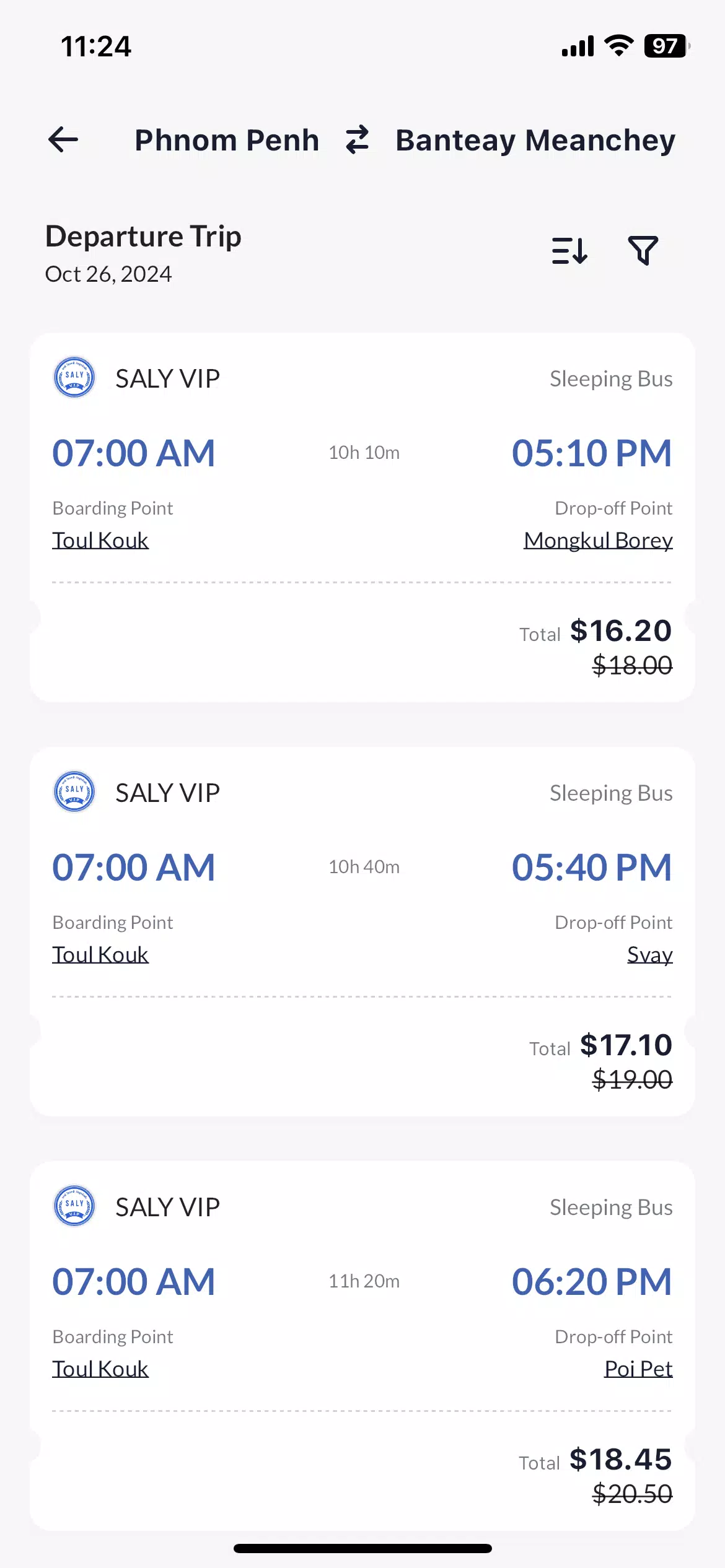Viewport: 725px width, 1568px height.
Task: Open the sort trips icon
Action: tap(569, 251)
